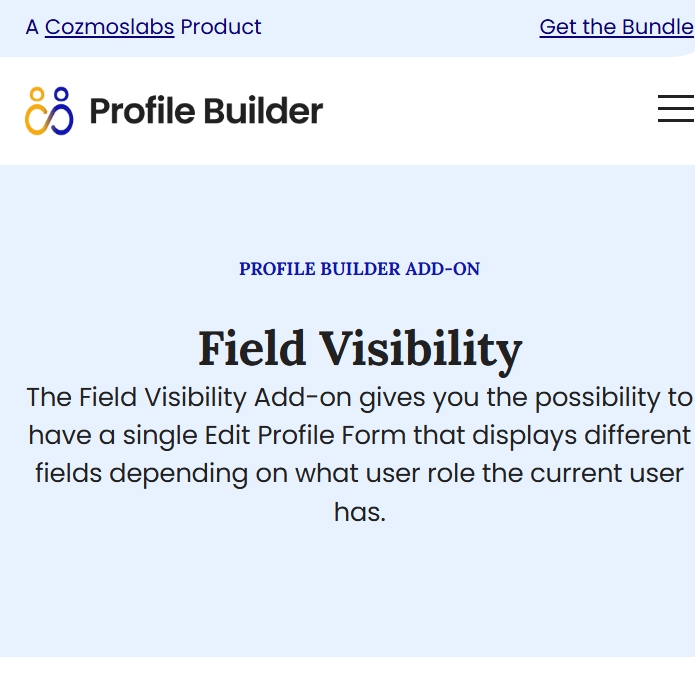Image resolution: width=695 pixels, height=680 pixels.
Task: Click the line fields depending on what user role
Action: point(359,474)
